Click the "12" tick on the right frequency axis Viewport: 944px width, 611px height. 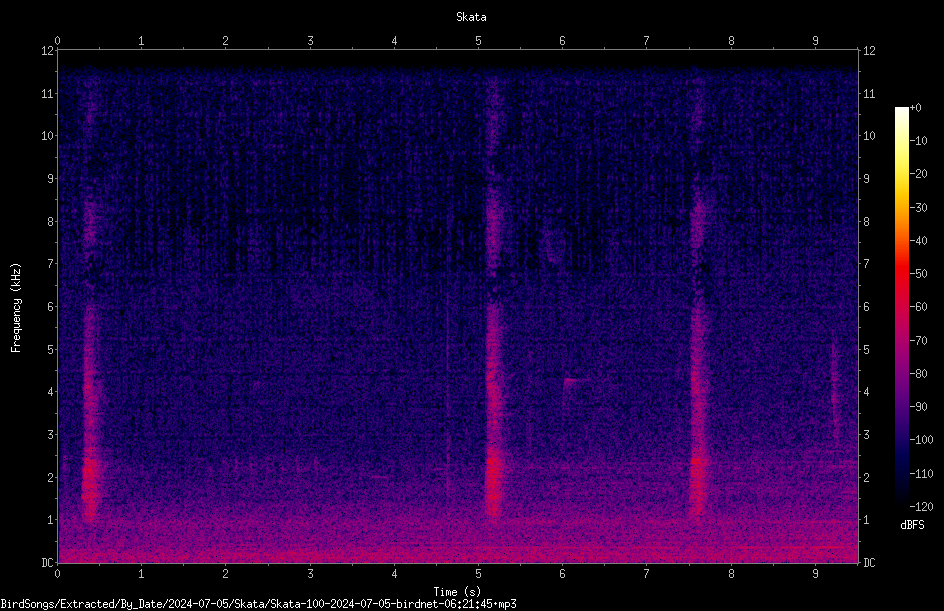coord(869,51)
